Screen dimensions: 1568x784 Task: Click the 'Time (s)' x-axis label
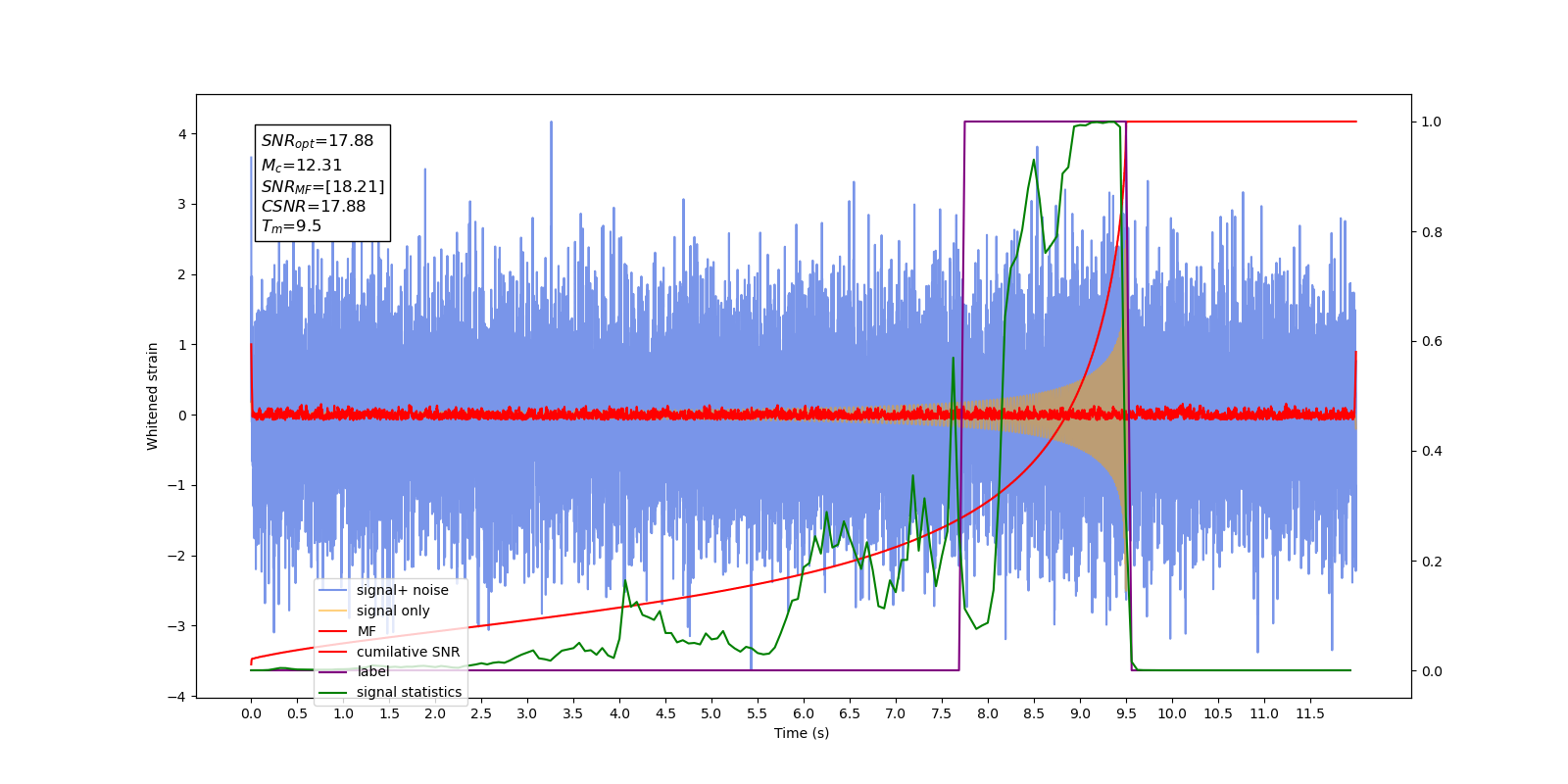[802, 733]
